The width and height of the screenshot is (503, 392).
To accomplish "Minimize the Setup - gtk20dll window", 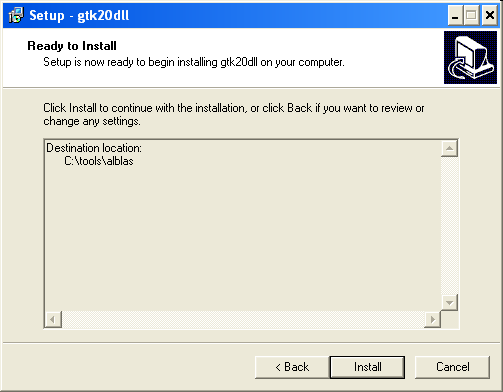I will (x=455, y=15).
